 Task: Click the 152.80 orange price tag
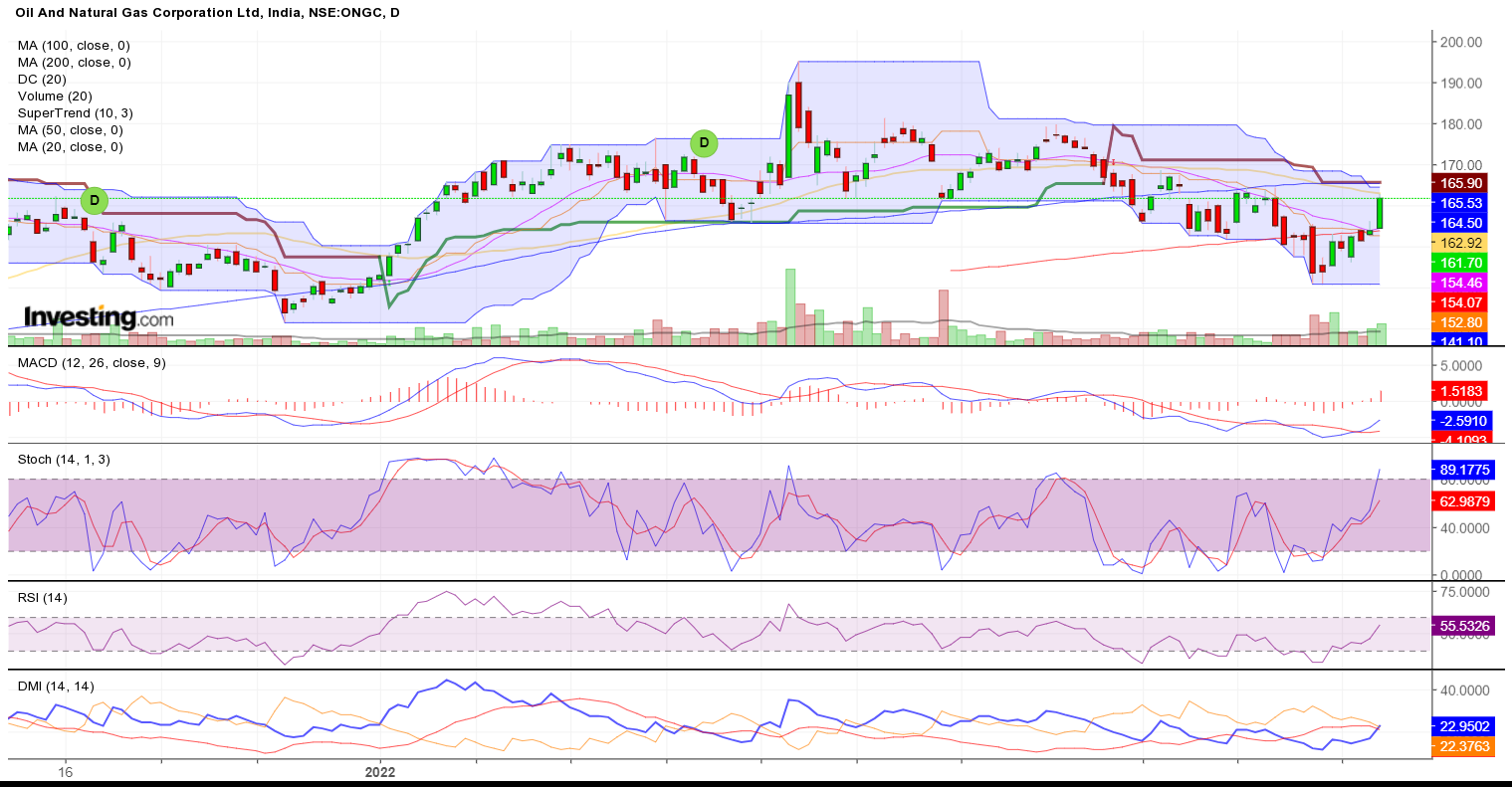click(x=1461, y=322)
